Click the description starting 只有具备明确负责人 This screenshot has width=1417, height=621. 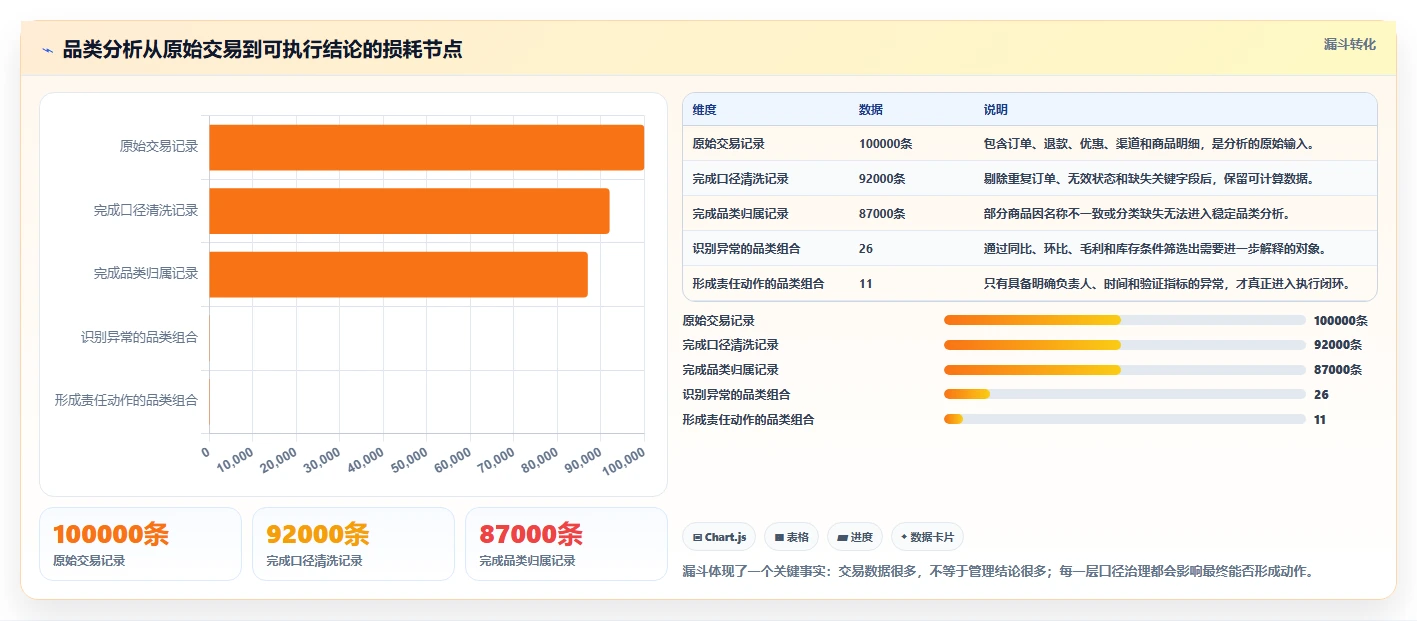pos(1167,284)
